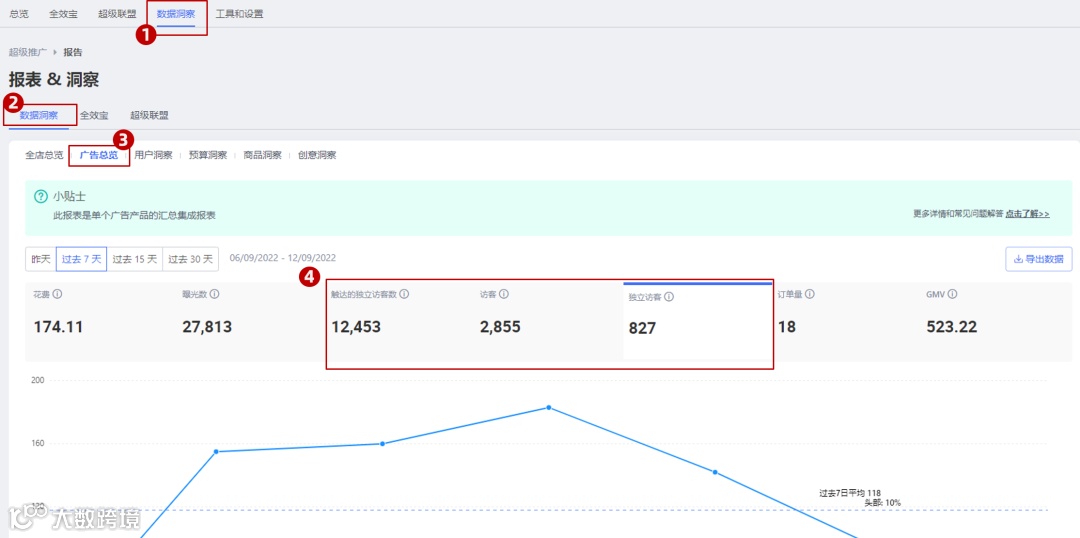Open the 超级联盟 top navigation tab
This screenshot has width=1080, height=538.
[x=117, y=14]
